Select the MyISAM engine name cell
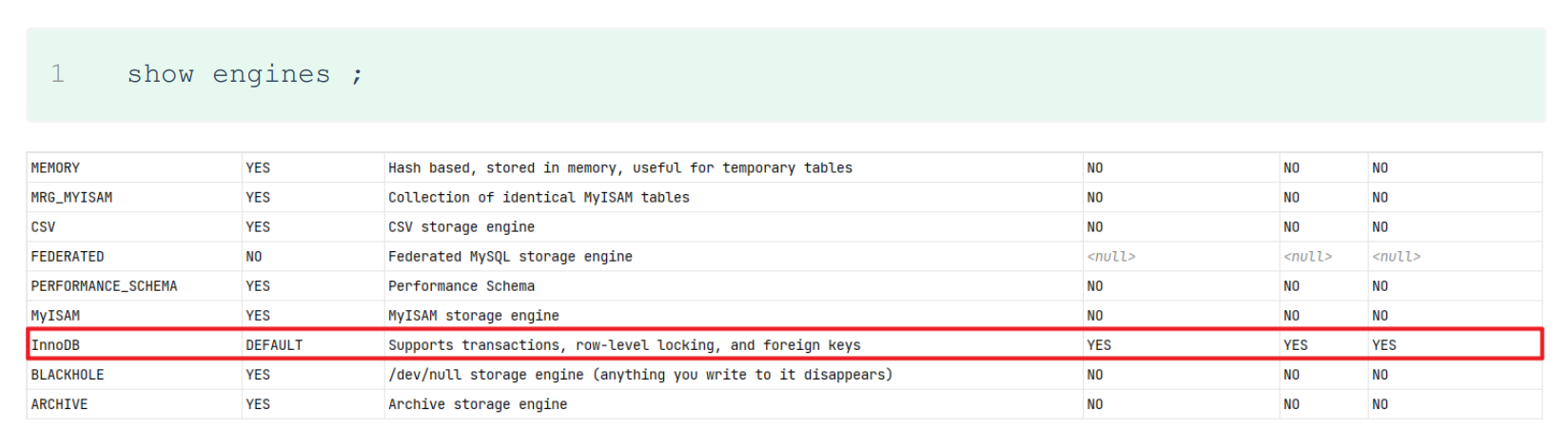Viewport: 1568px width, 448px height. click(55, 316)
